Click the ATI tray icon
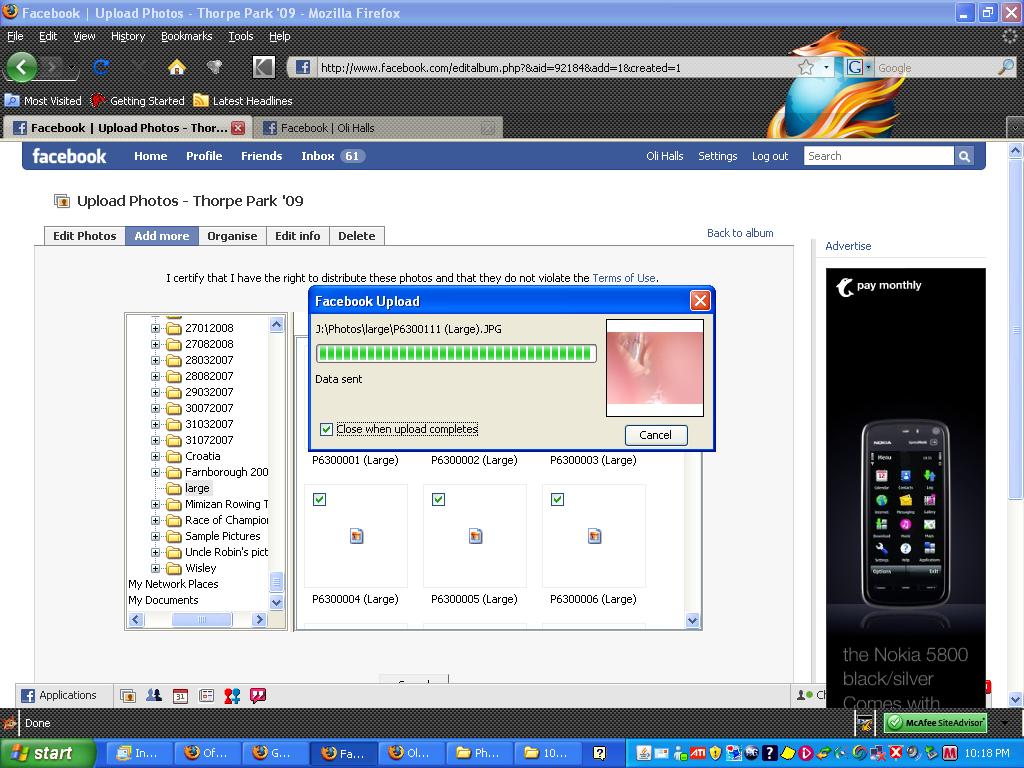The height and width of the screenshot is (768, 1024). [698, 753]
